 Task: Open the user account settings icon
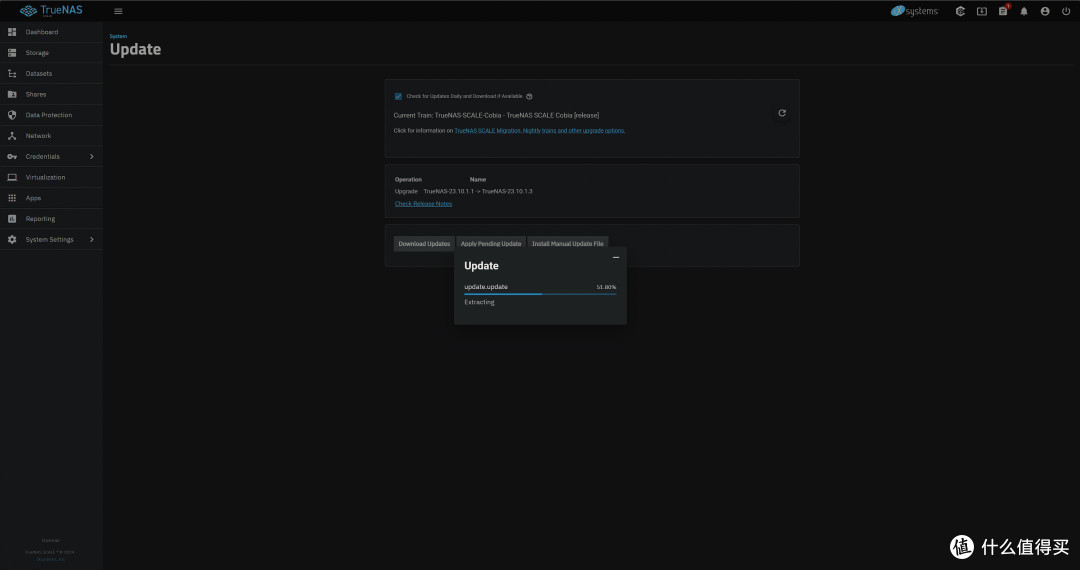1045,11
